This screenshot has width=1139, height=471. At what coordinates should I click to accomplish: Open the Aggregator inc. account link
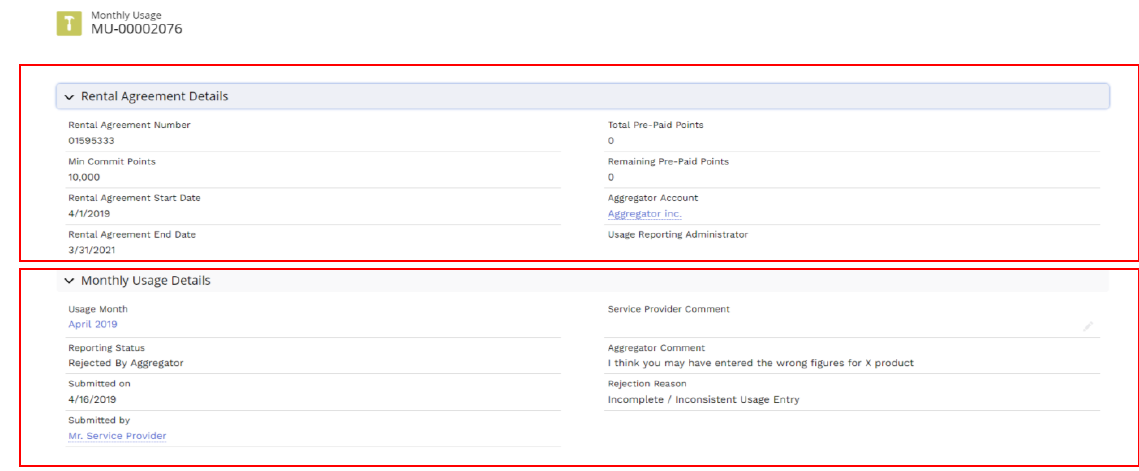644,214
